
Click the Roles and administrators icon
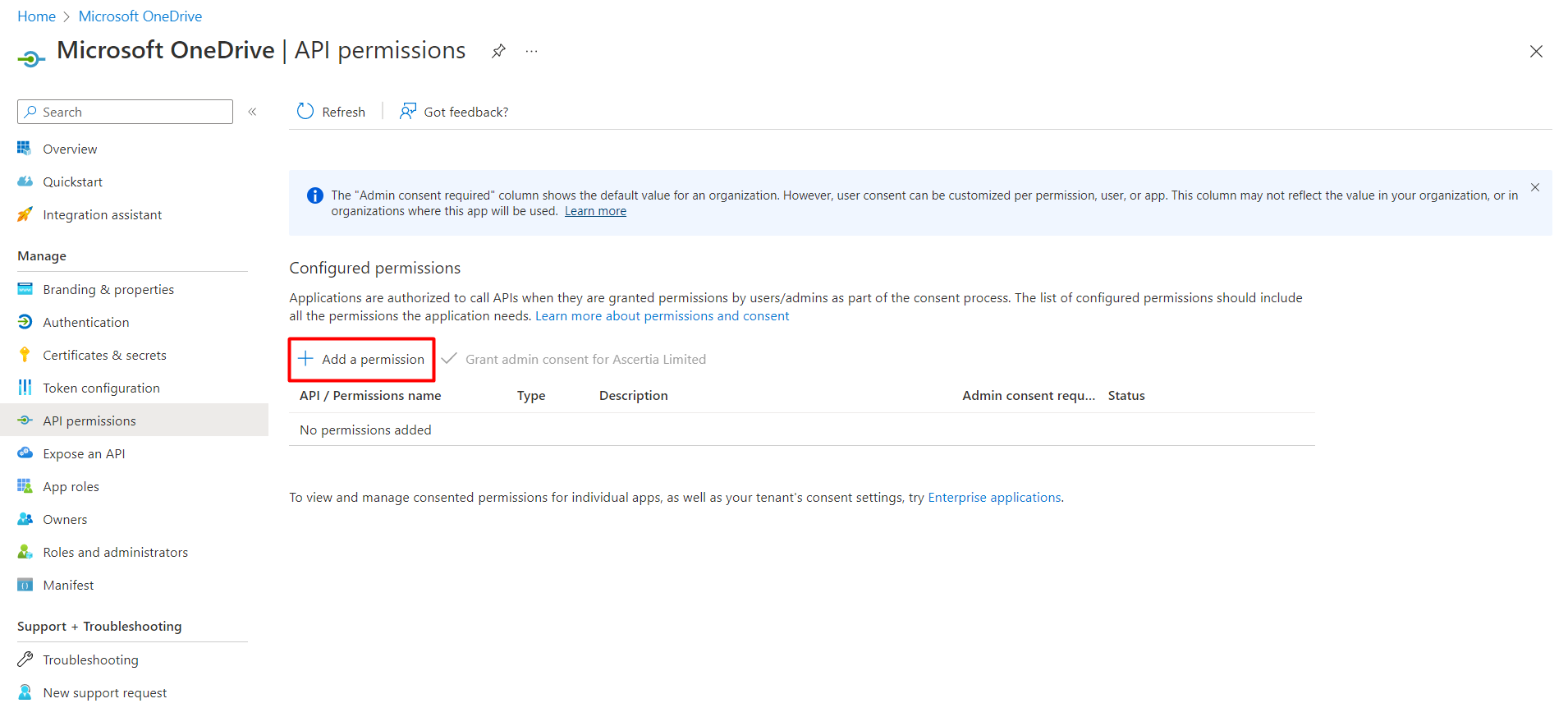(x=25, y=552)
